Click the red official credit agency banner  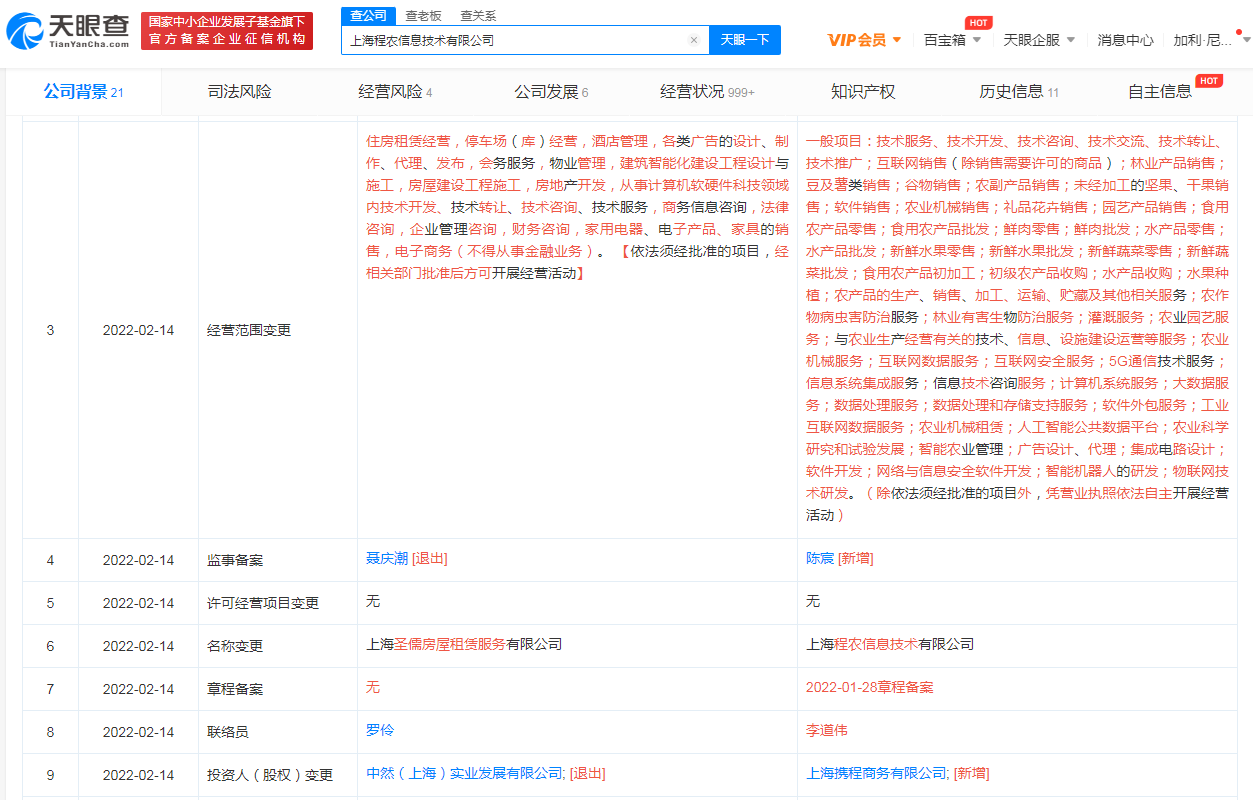226,31
